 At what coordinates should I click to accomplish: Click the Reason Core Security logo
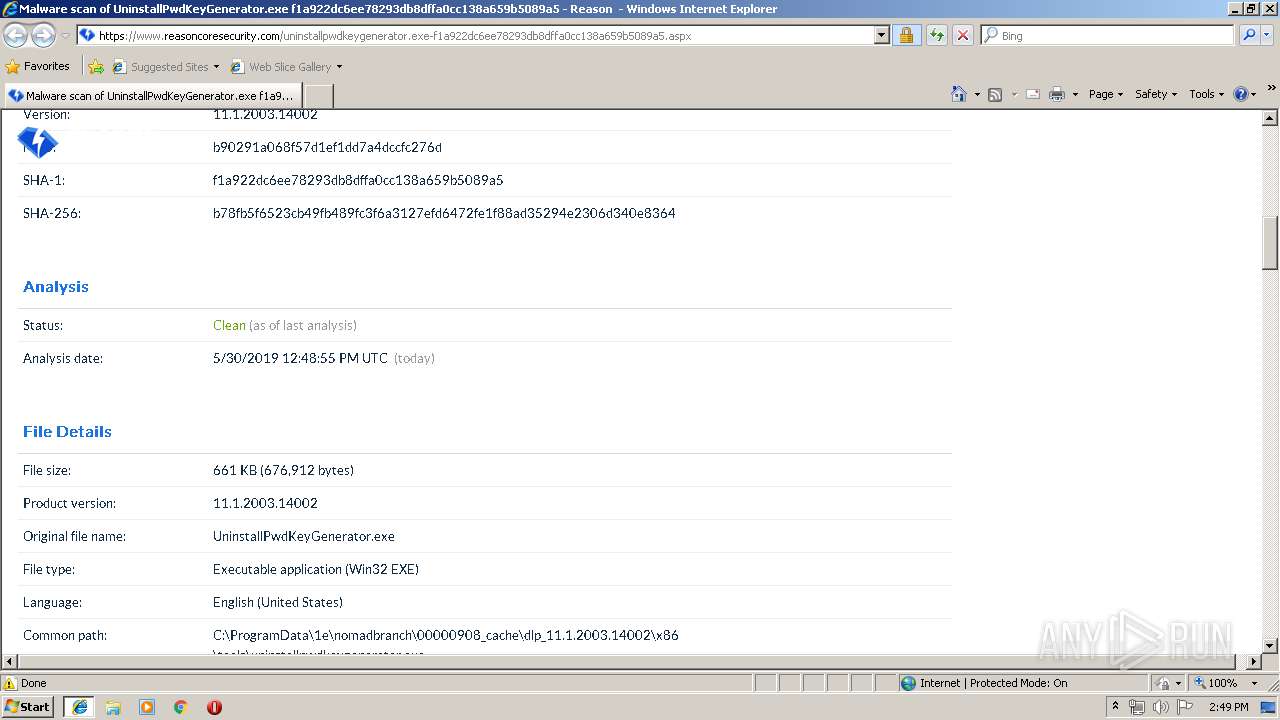click(37, 143)
